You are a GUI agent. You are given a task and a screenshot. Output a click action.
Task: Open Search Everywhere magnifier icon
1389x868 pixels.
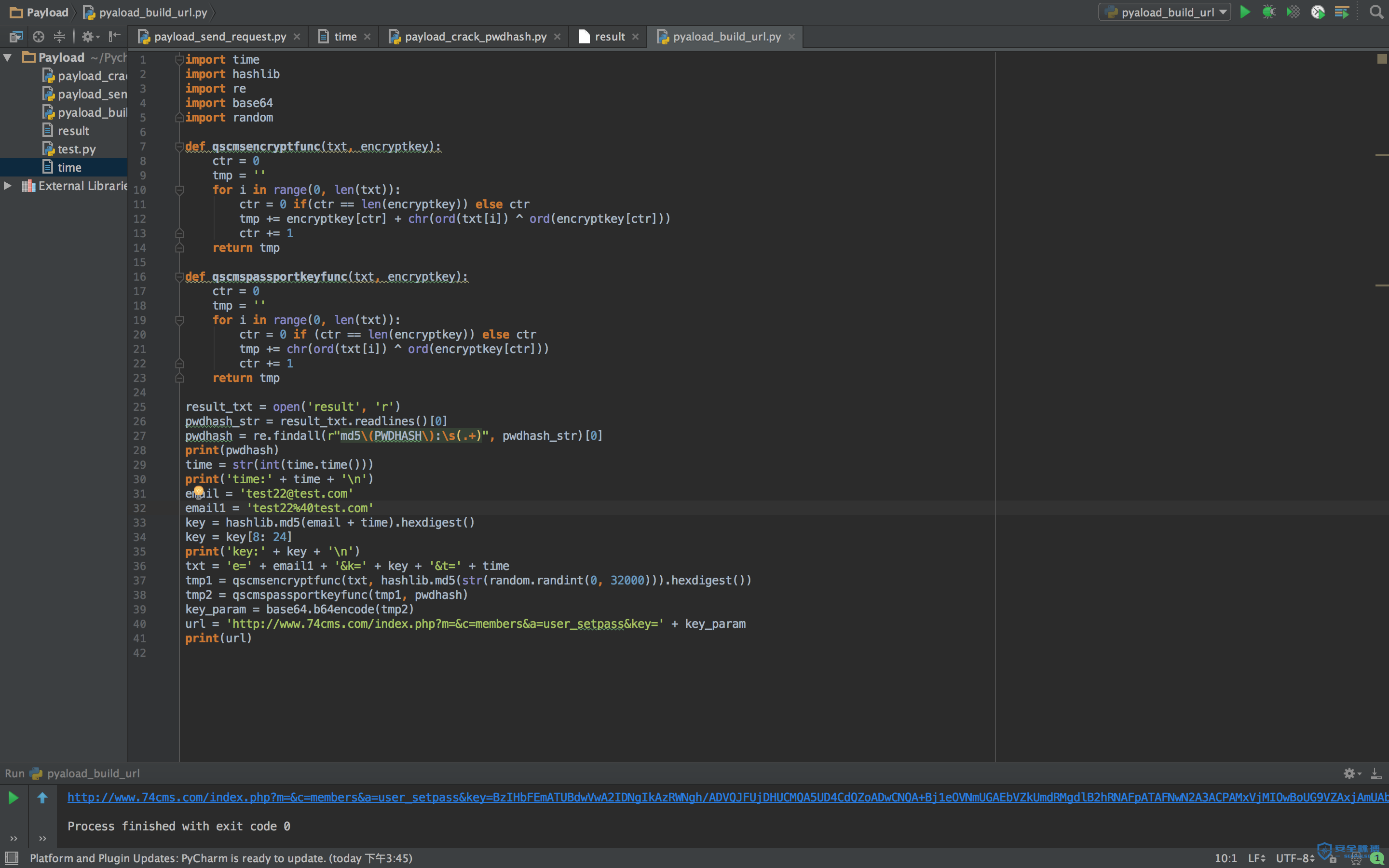[1376, 12]
